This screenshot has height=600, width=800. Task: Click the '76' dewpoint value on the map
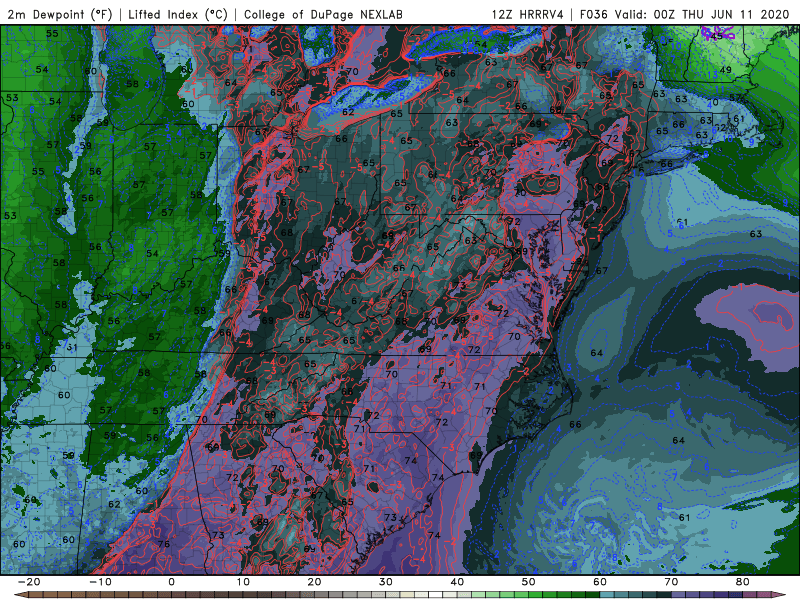click(x=164, y=544)
